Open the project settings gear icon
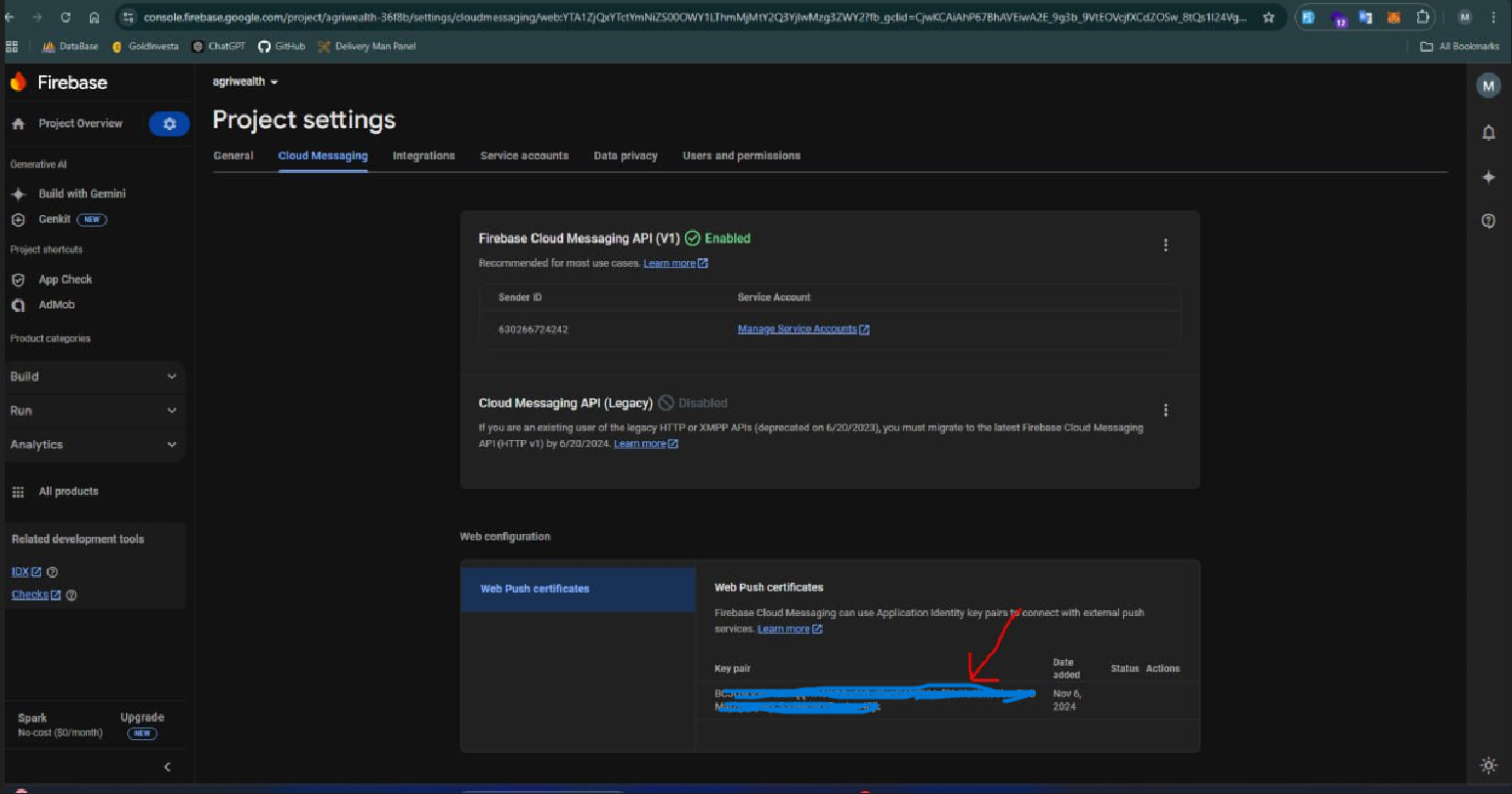Image resolution: width=1512 pixels, height=794 pixels. [x=169, y=124]
